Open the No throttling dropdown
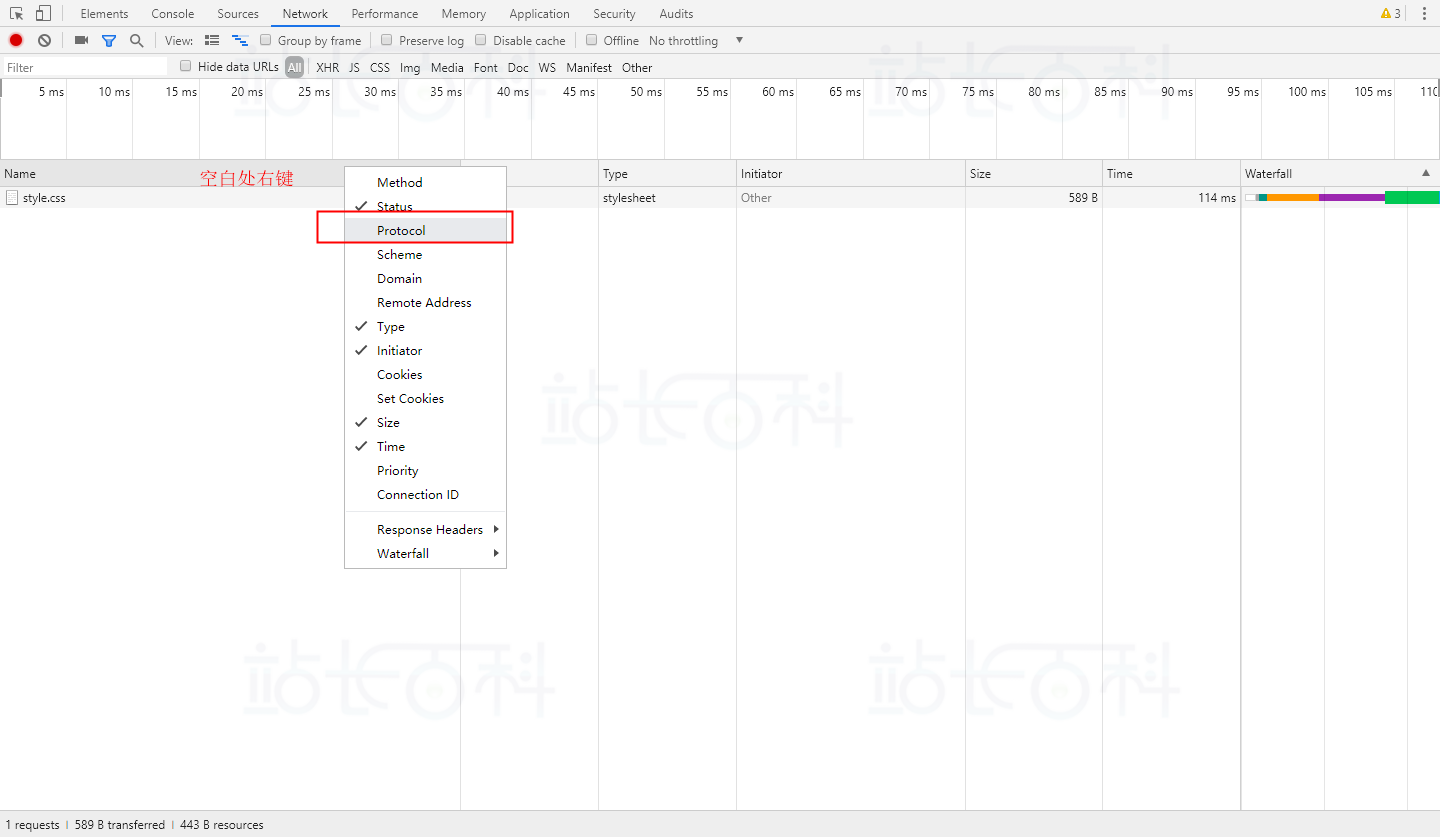This screenshot has width=1440, height=837. coord(696,41)
